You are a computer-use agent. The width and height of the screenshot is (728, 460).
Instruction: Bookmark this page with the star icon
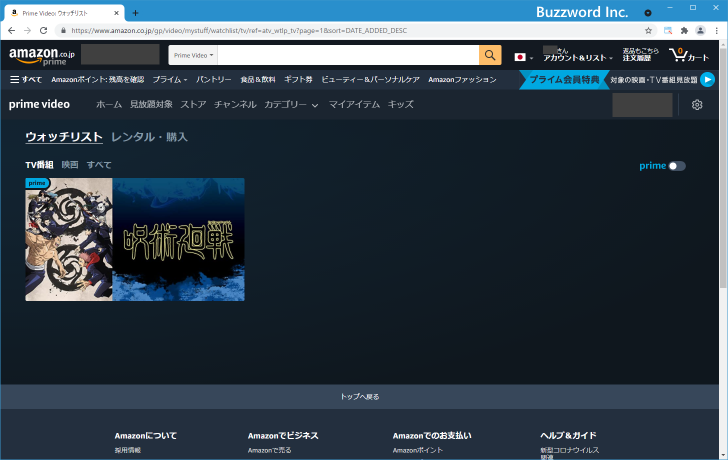pyautogui.click(x=648, y=31)
